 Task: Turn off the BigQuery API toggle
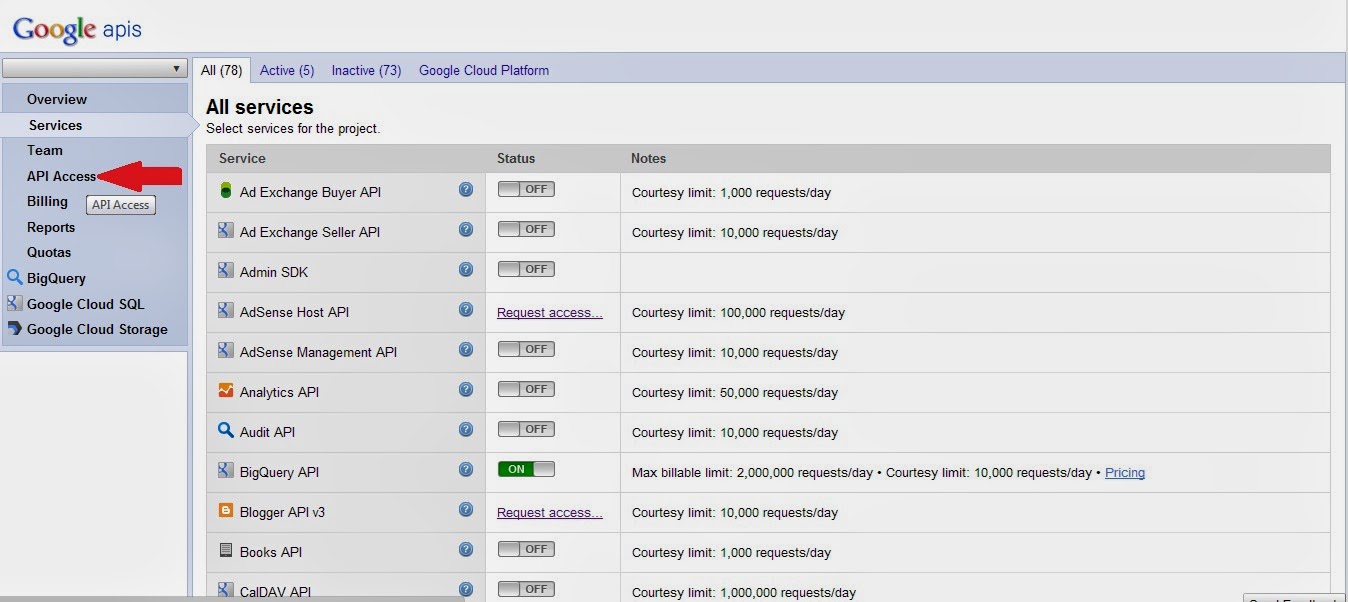click(x=526, y=469)
